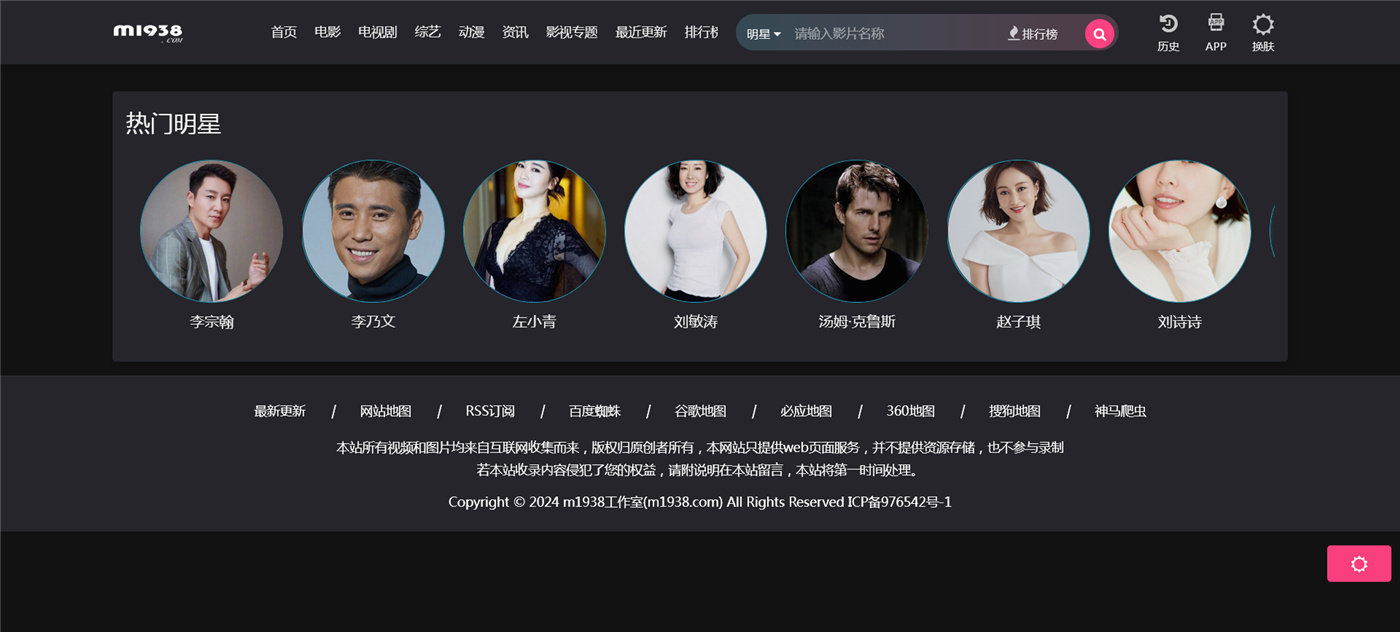Open the 排行榜 item in the navigation bar
This screenshot has width=1400, height=632.
[x=701, y=32]
